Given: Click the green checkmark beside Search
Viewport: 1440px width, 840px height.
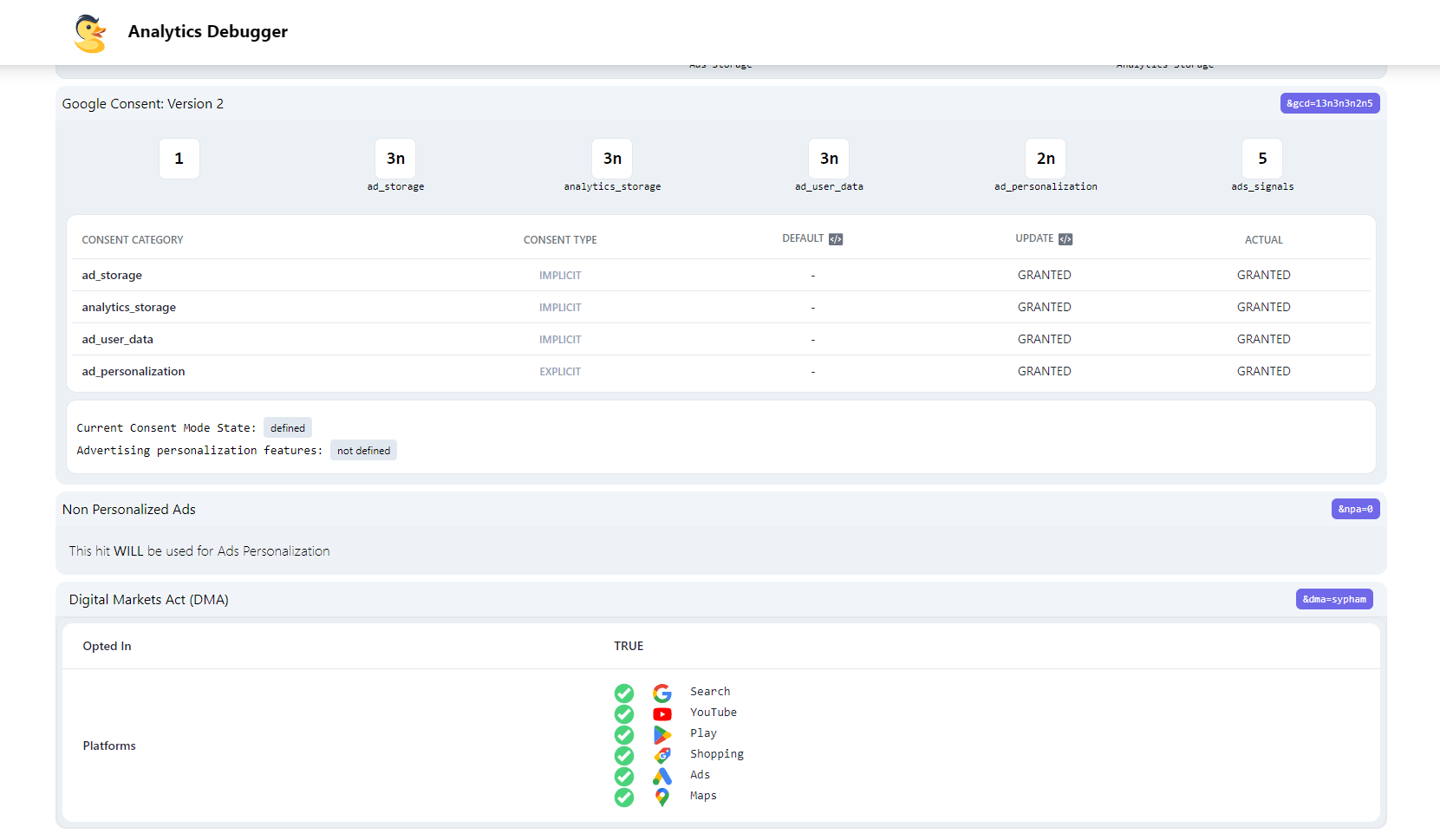Looking at the screenshot, I should 624,693.
